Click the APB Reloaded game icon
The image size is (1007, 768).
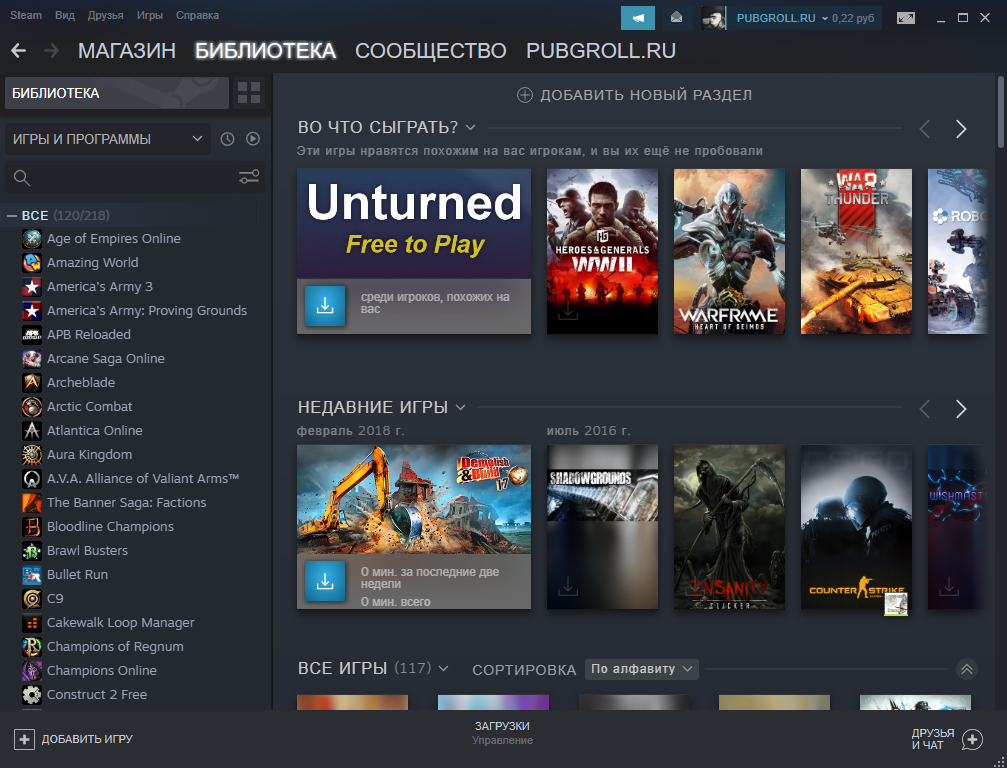coord(31,335)
